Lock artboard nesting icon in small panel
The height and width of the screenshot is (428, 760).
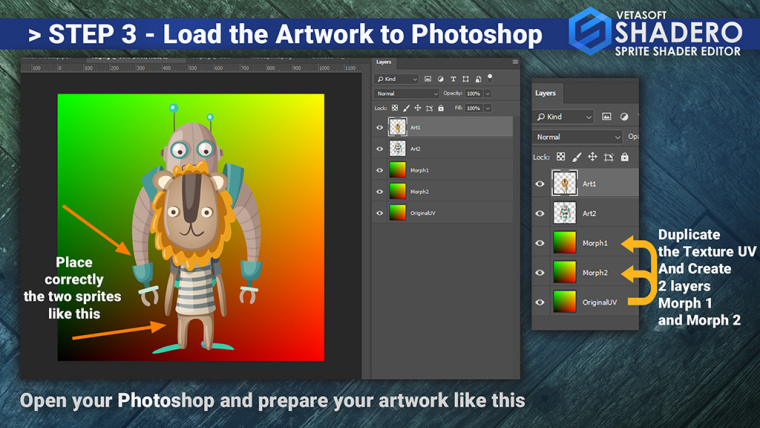click(429, 108)
